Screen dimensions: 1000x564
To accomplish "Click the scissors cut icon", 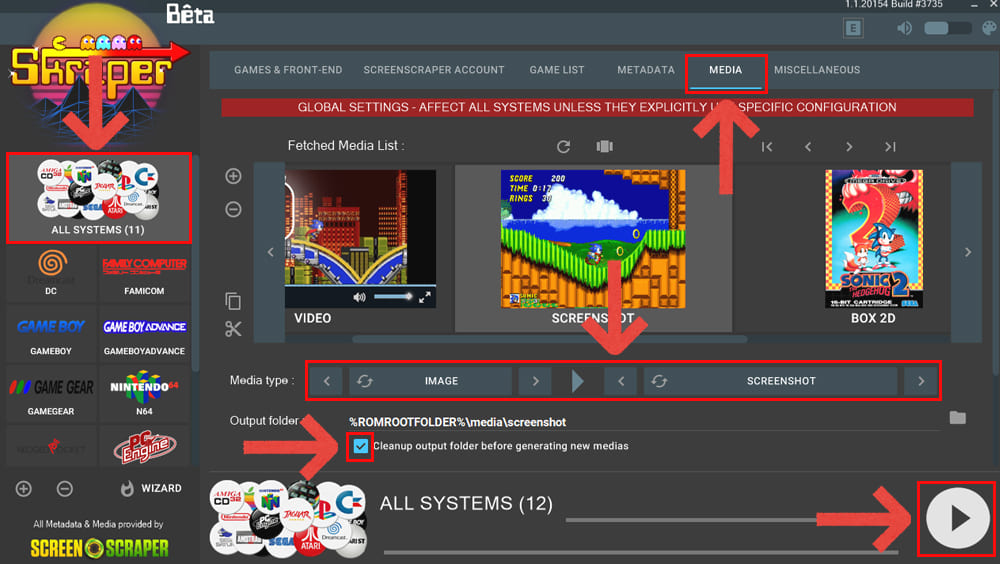I will click(233, 329).
